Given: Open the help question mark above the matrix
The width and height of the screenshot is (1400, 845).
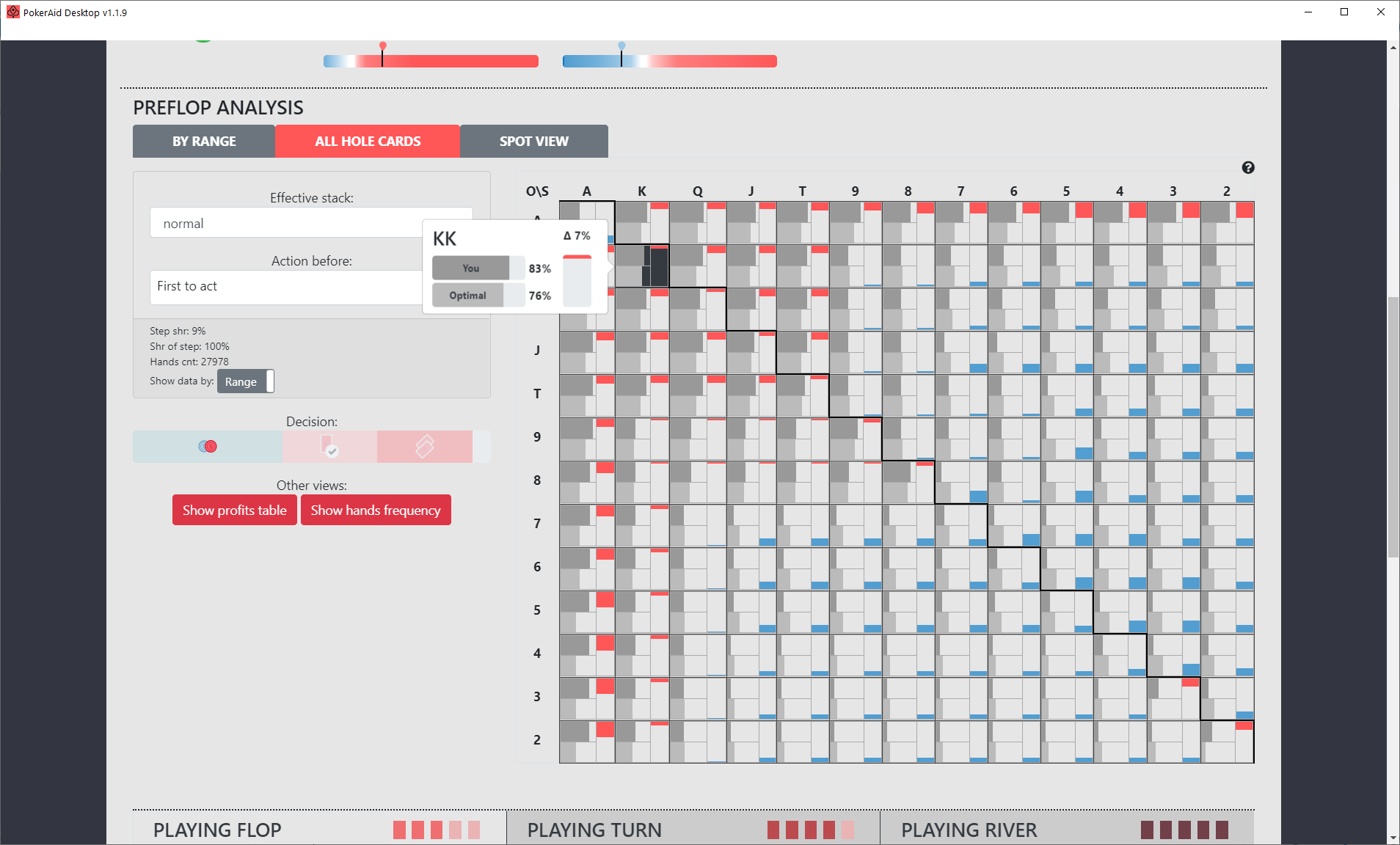Looking at the screenshot, I should point(1247,167).
